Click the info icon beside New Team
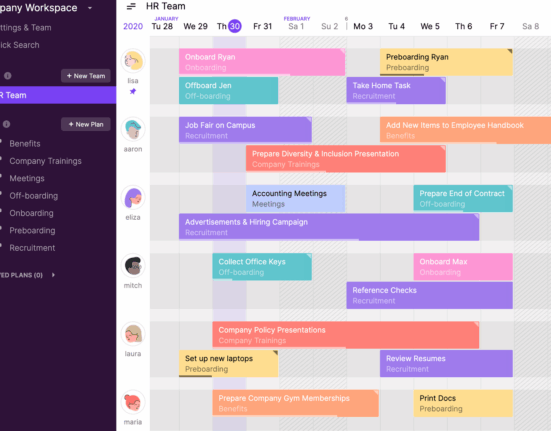Screen dimensions: 551x431 [x=7, y=76]
